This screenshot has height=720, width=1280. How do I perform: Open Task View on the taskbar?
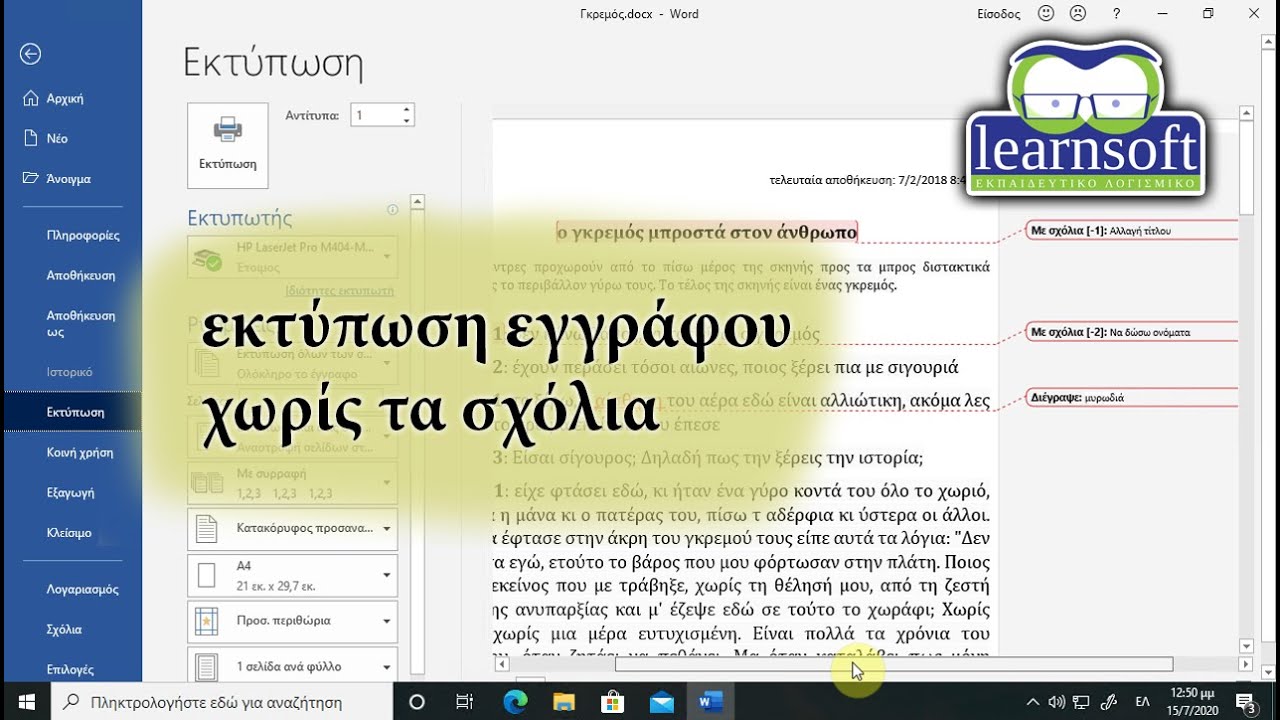coord(465,702)
